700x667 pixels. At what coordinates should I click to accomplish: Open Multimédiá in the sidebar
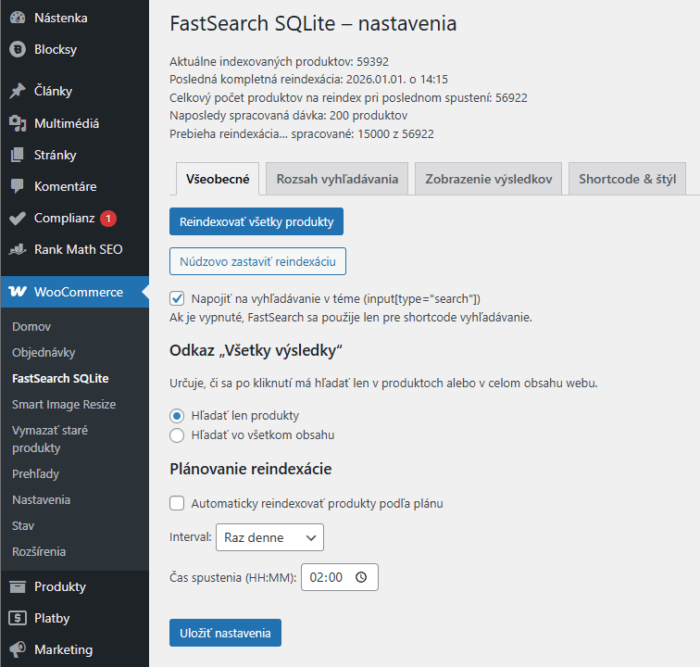[67, 123]
